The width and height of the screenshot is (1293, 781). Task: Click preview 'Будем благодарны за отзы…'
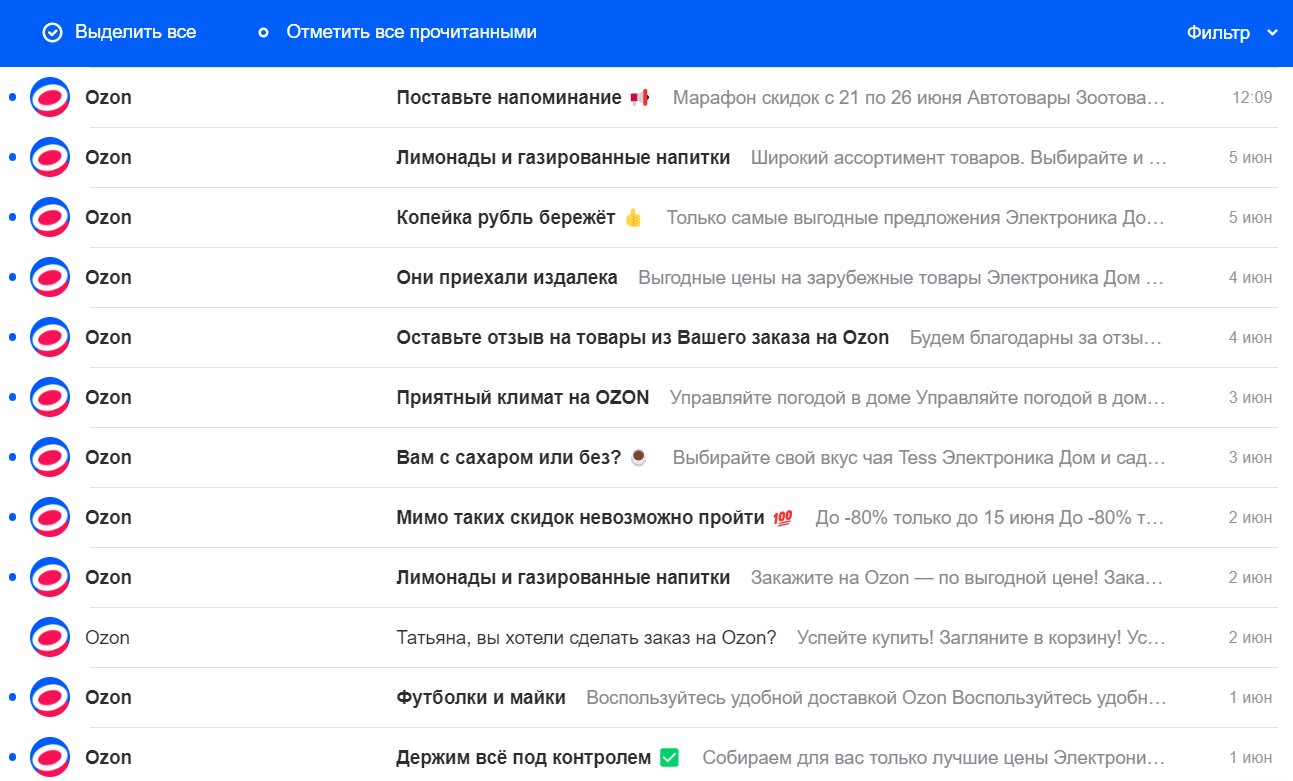coord(1036,337)
